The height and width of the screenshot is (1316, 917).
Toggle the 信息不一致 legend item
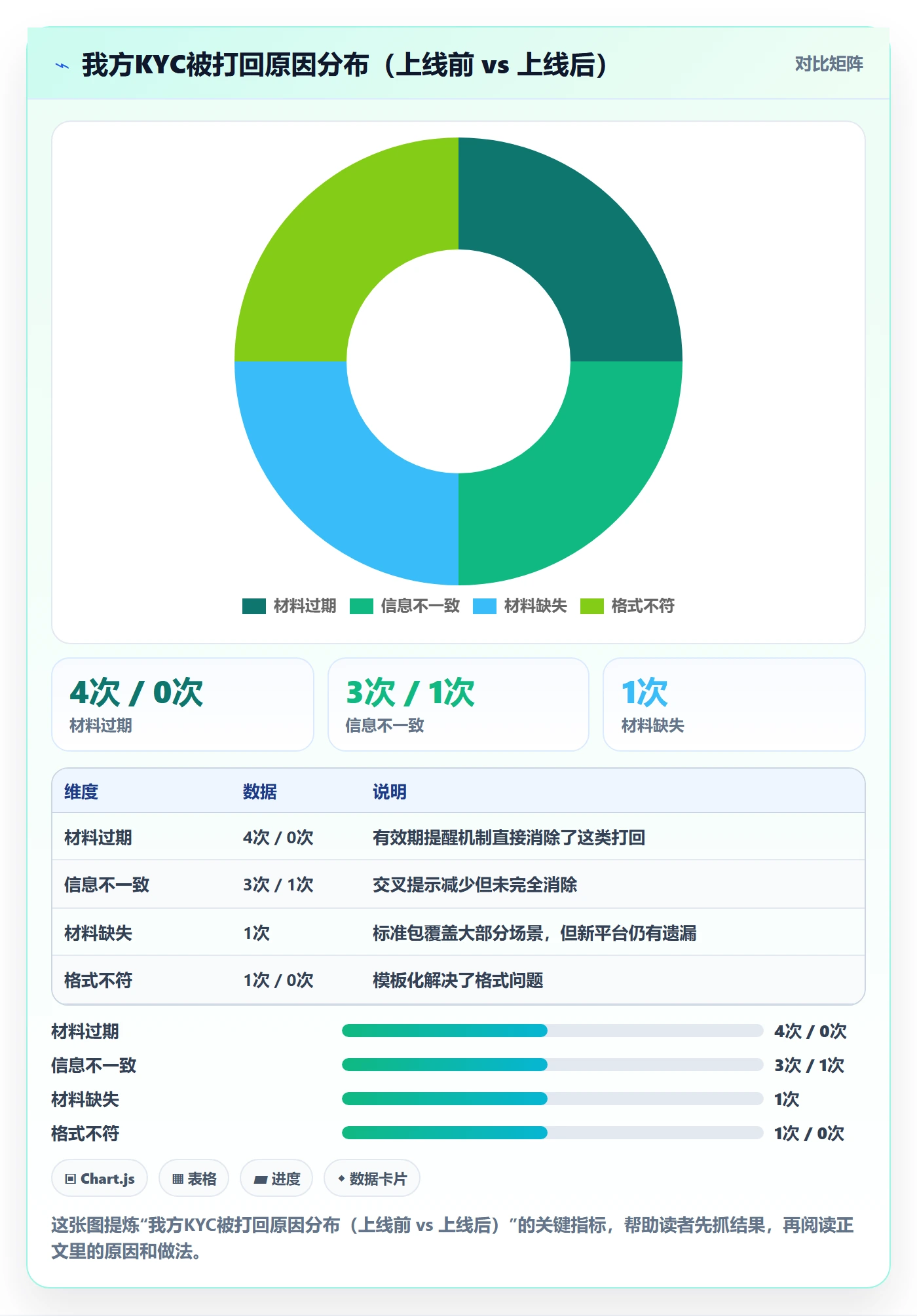click(x=405, y=606)
